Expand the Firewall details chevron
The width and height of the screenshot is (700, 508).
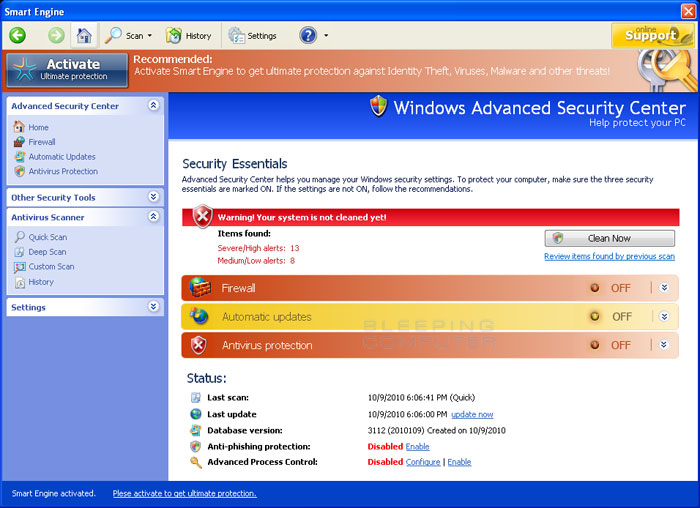click(x=663, y=288)
